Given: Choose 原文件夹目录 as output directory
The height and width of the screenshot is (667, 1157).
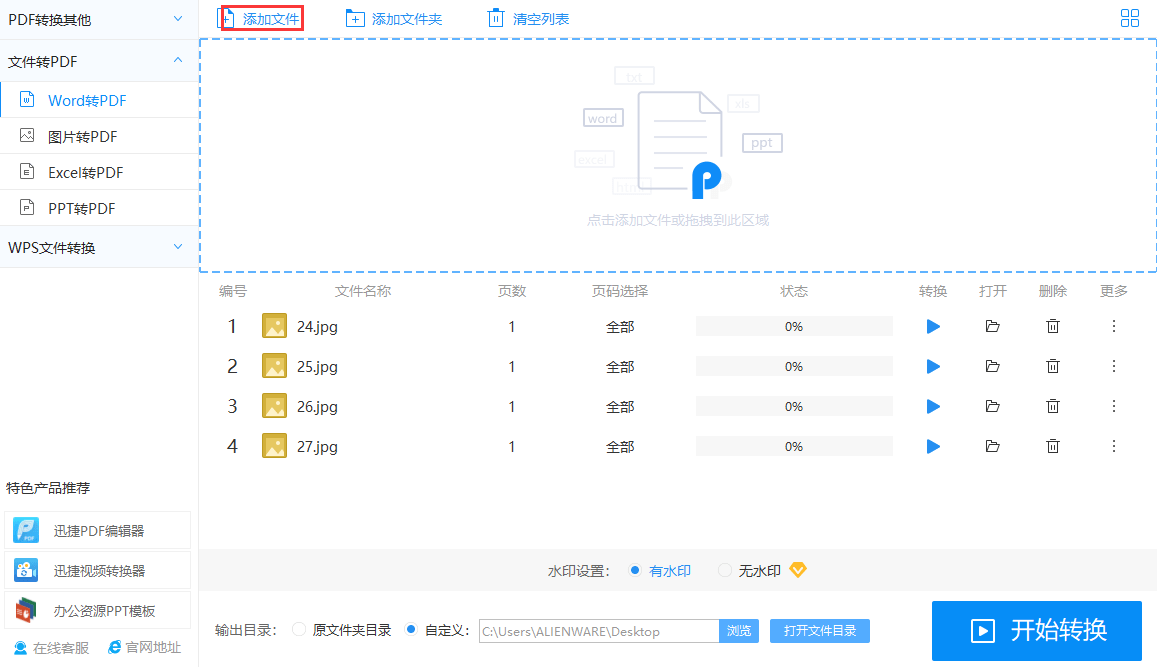Looking at the screenshot, I should 299,630.
